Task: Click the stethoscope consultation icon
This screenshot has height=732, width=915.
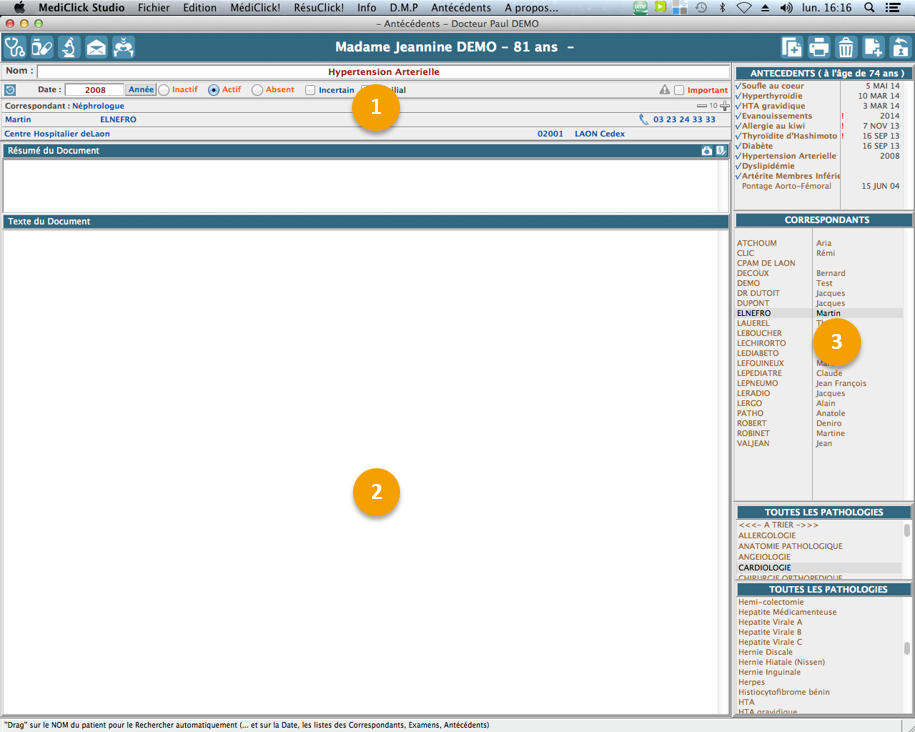Action: coord(15,47)
